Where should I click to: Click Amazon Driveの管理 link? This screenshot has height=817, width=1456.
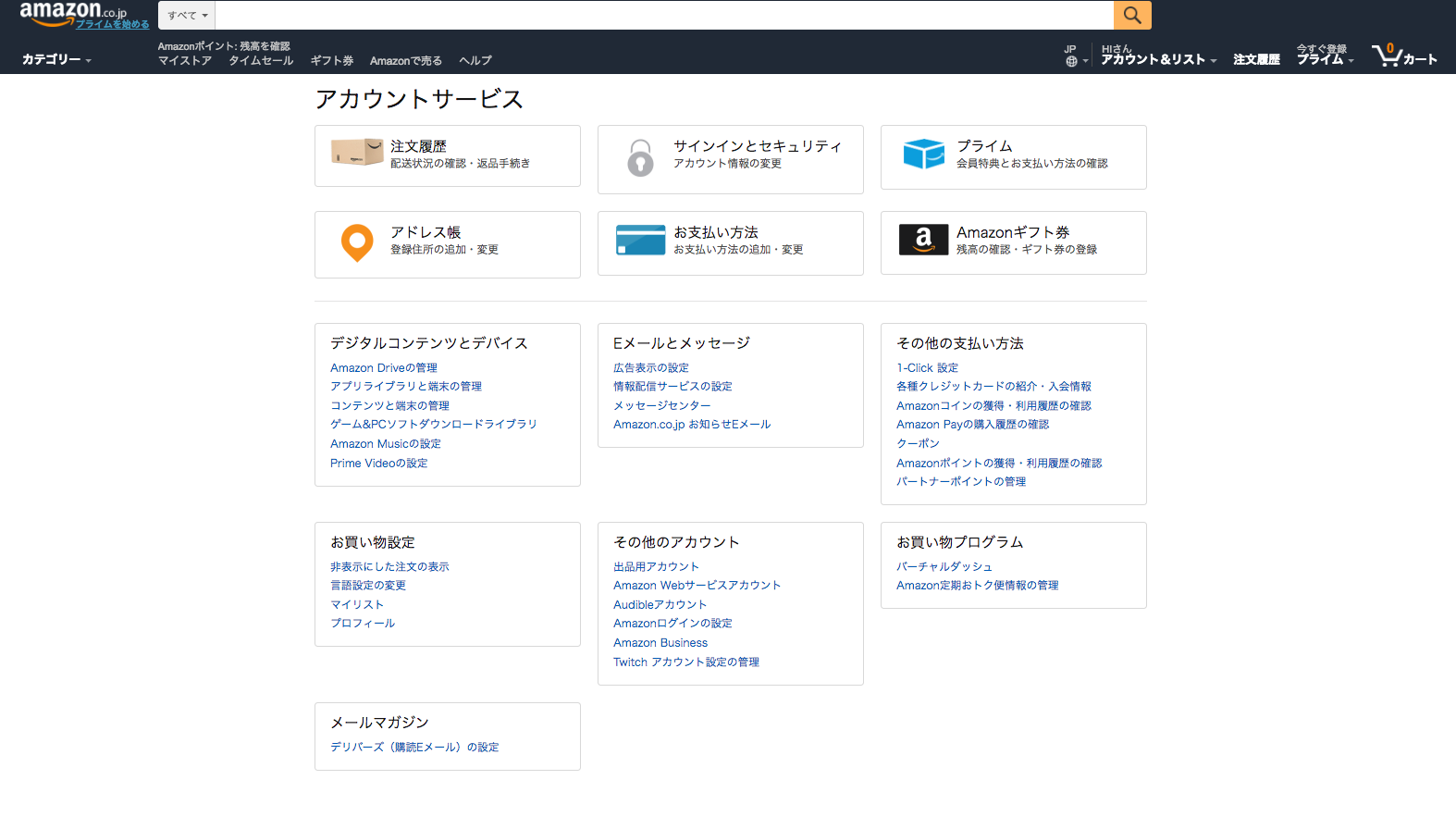coord(384,368)
